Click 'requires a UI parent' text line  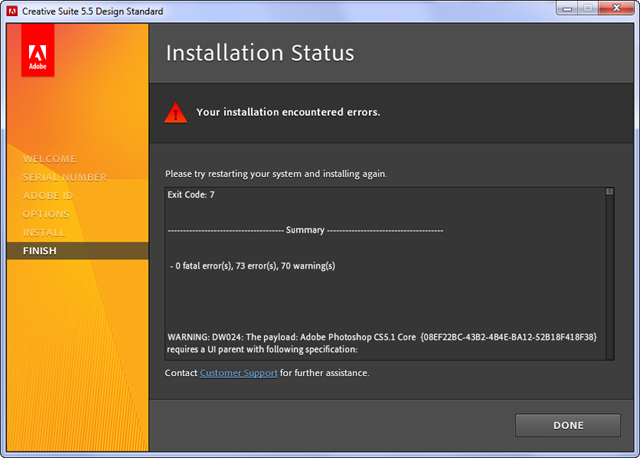(262, 349)
